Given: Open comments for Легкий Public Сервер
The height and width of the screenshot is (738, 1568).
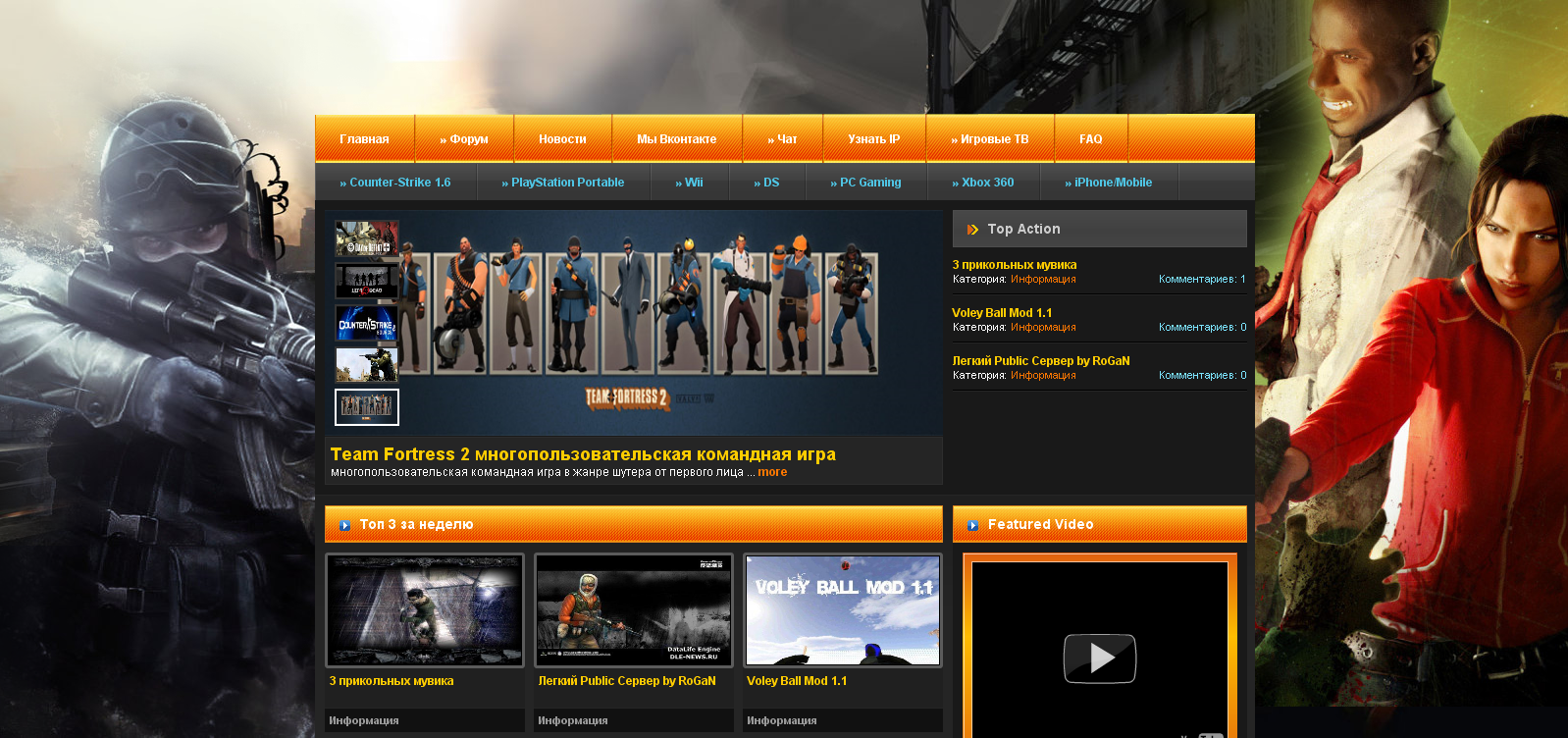Looking at the screenshot, I should (1202, 376).
